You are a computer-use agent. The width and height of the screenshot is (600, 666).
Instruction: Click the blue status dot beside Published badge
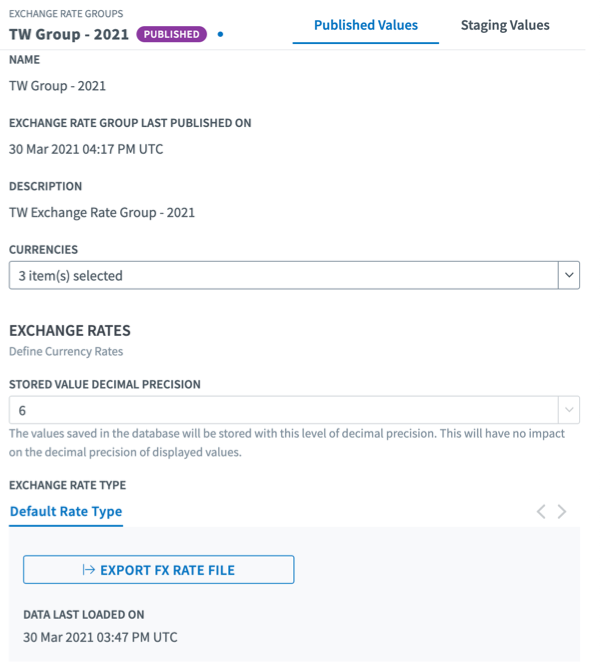pos(220,34)
